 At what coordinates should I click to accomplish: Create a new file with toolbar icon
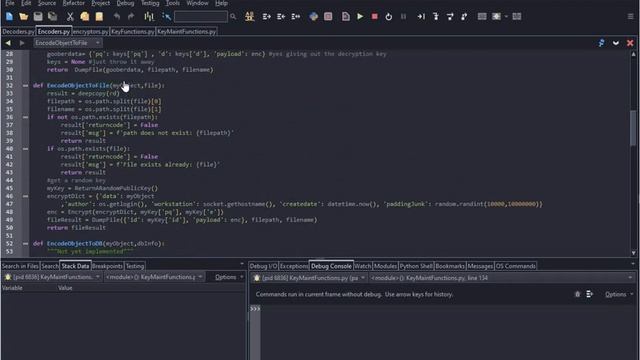pos(9,16)
